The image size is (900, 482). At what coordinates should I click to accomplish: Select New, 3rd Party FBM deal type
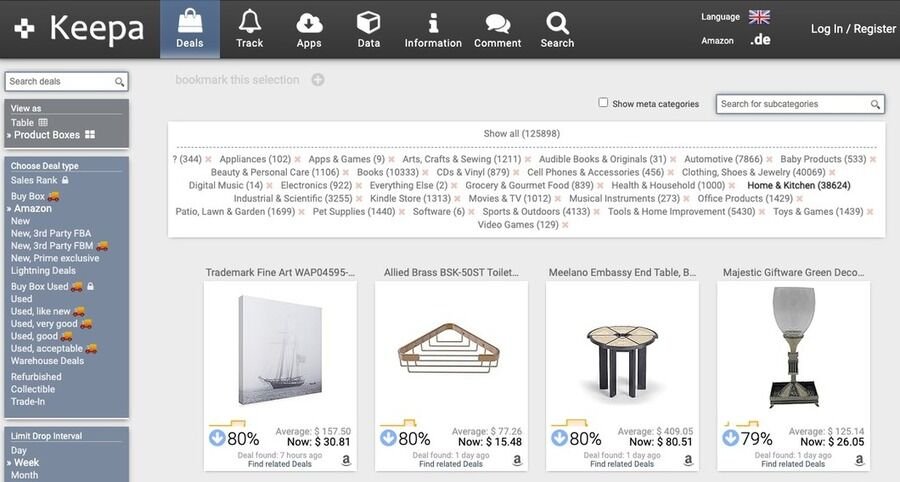[x=52, y=246]
